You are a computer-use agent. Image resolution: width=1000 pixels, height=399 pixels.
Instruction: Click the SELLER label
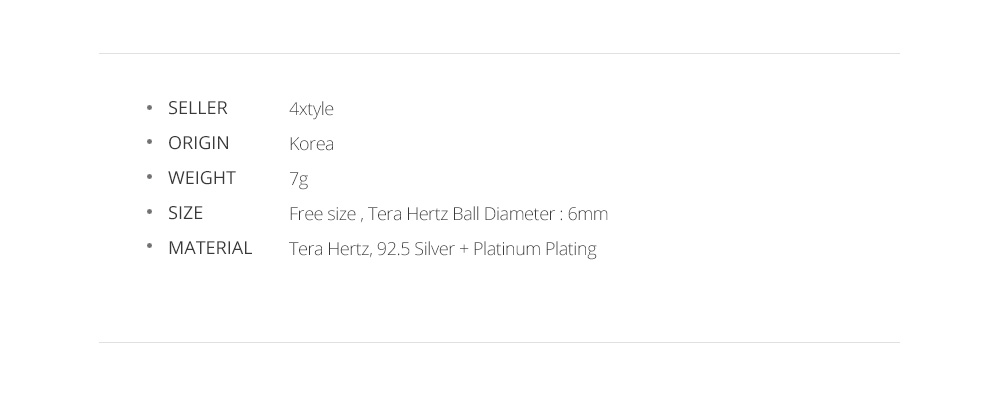198,108
